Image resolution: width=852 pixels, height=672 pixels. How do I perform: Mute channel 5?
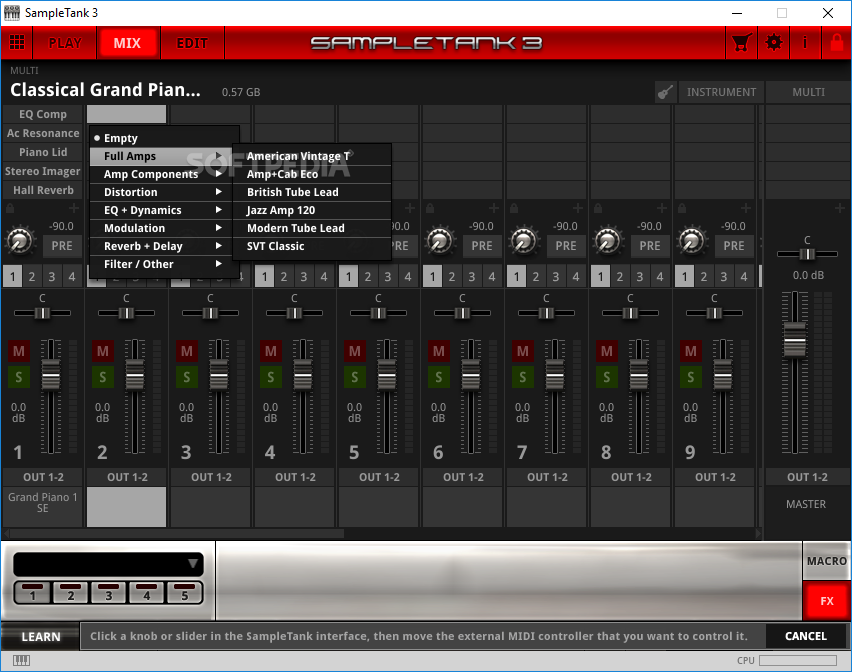[x=354, y=351]
